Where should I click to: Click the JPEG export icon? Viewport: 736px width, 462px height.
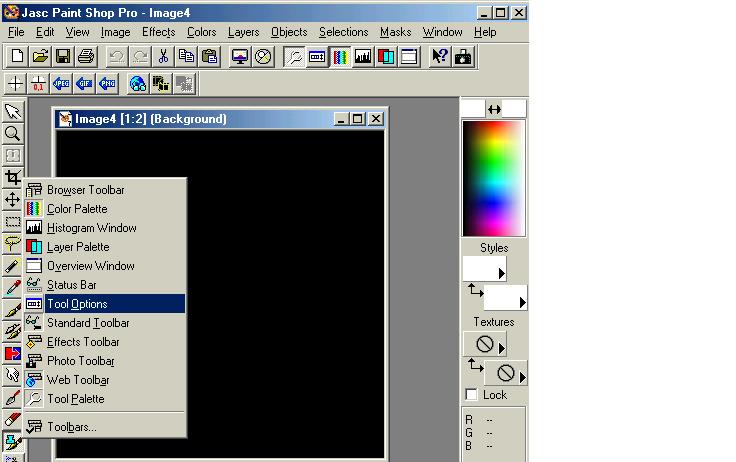click(62, 84)
